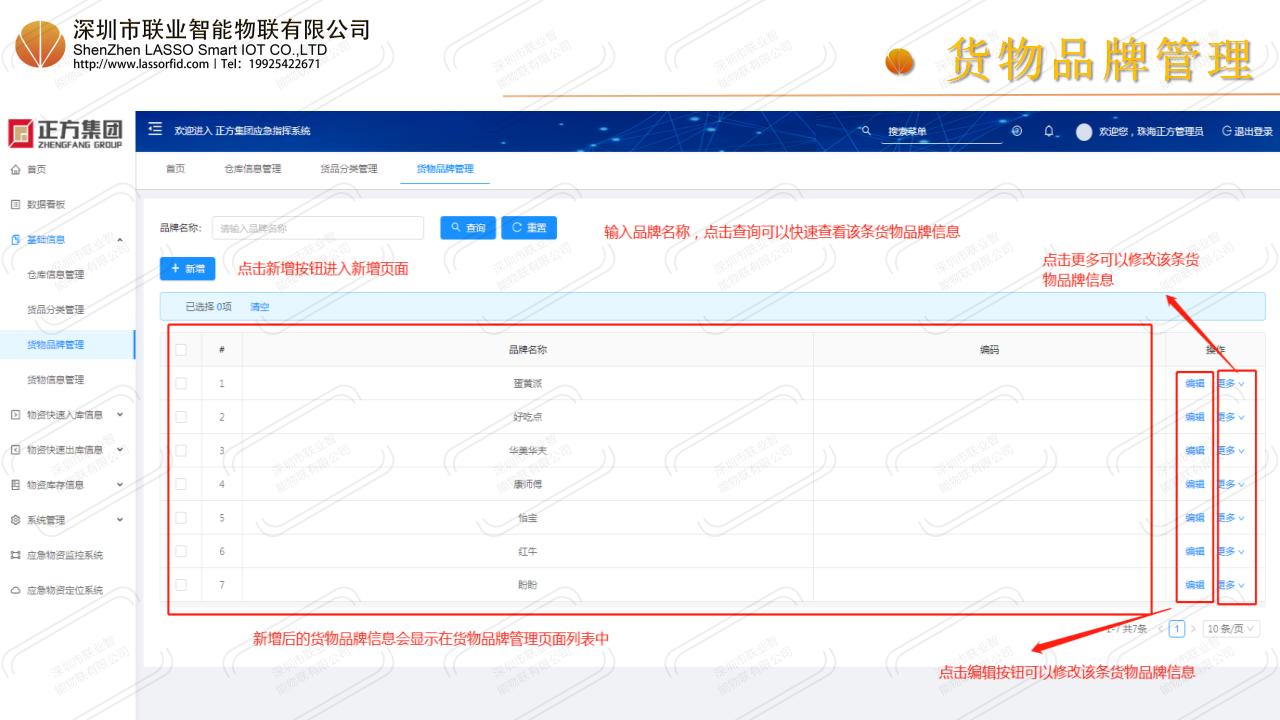Collapse sidebar with the menu fold icon
The width and height of the screenshot is (1280, 720).
click(x=155, y=131)
